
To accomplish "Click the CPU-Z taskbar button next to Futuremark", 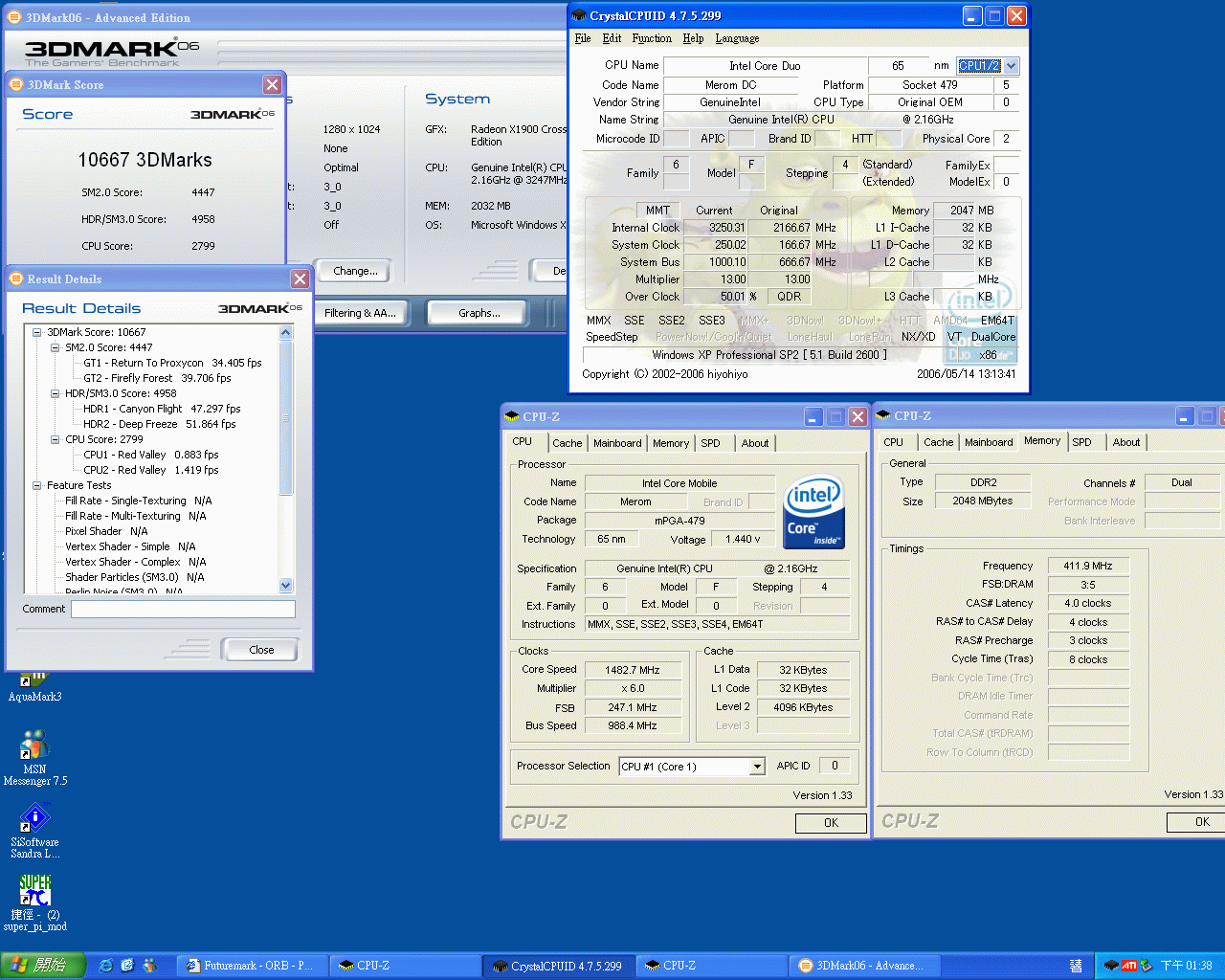I will (405, 966).
